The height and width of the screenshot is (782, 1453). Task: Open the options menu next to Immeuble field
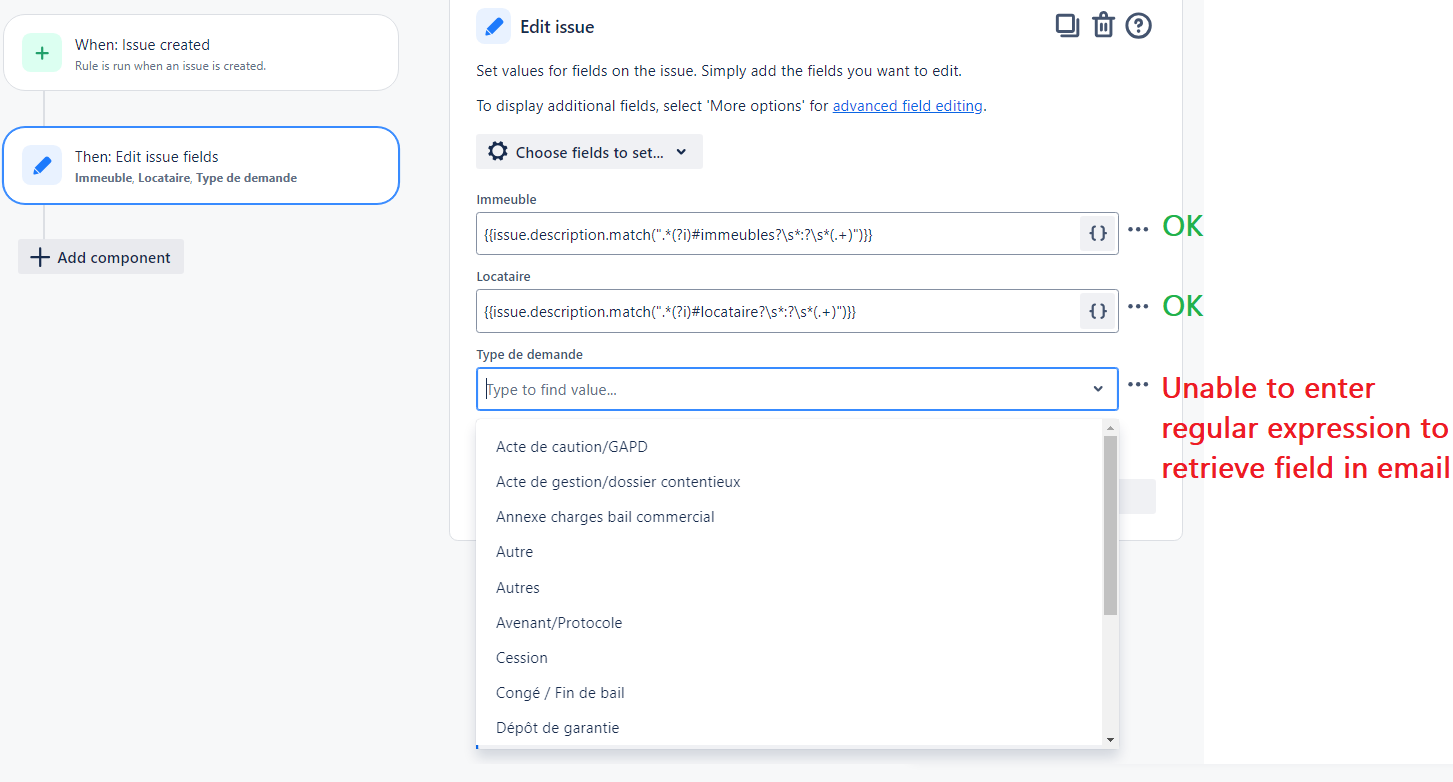point(1138,230)
